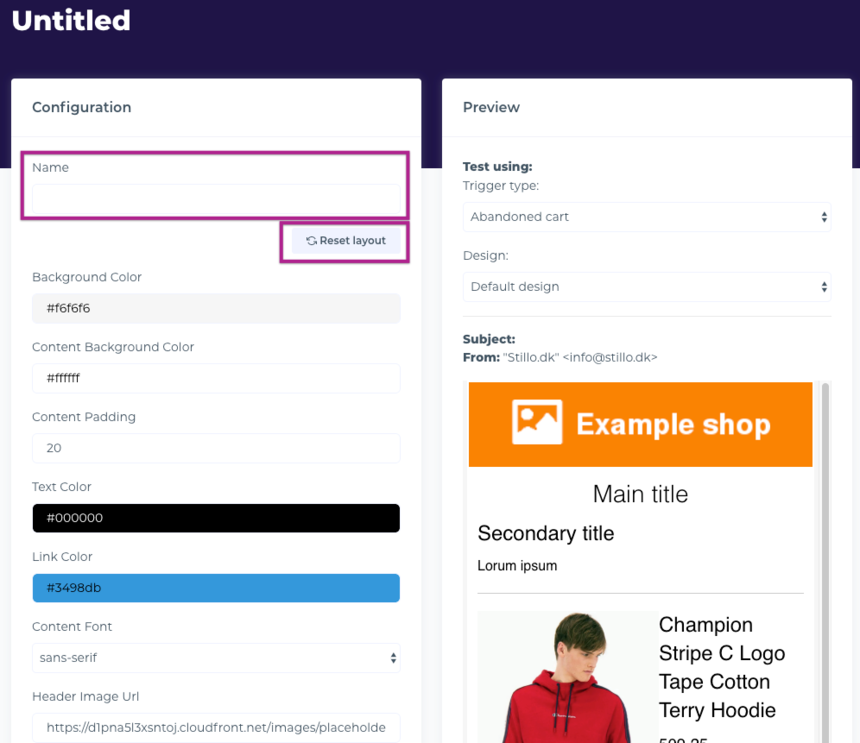Screen dimensions: 860x743
Task: Click the image placeholder icon in preview header
Action: [x=537, y=423]
